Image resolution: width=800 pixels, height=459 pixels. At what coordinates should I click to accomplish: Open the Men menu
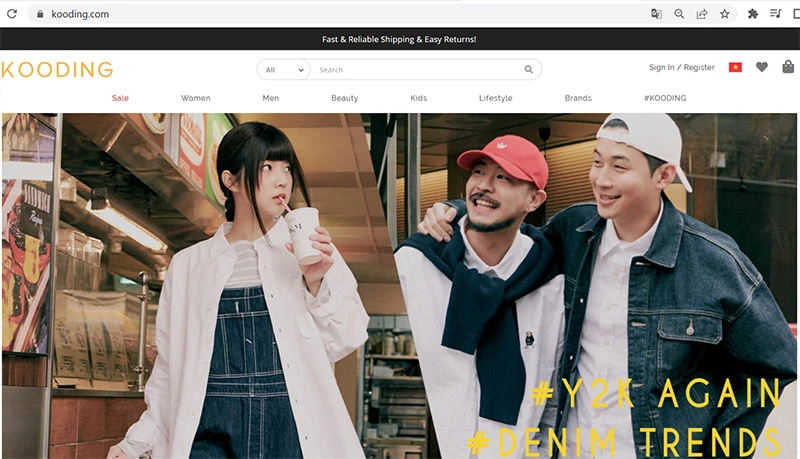click(270, 98)
